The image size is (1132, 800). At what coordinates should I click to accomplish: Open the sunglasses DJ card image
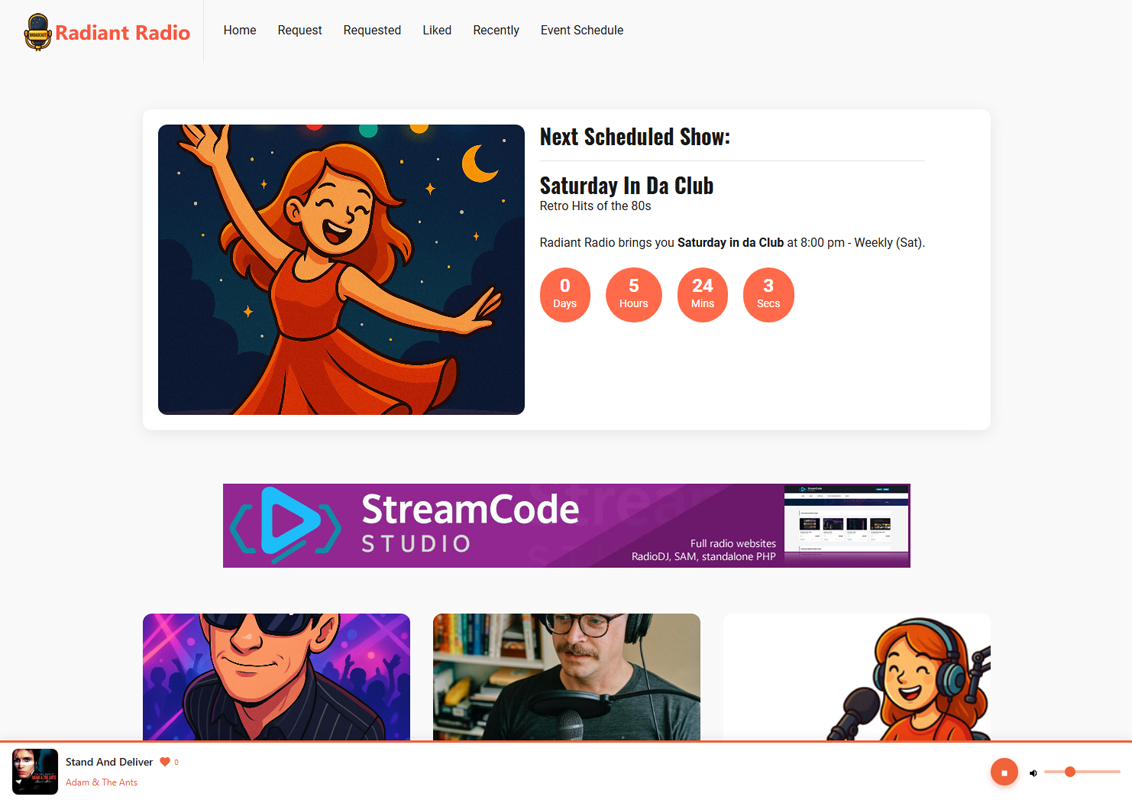[x=276, y=677]
